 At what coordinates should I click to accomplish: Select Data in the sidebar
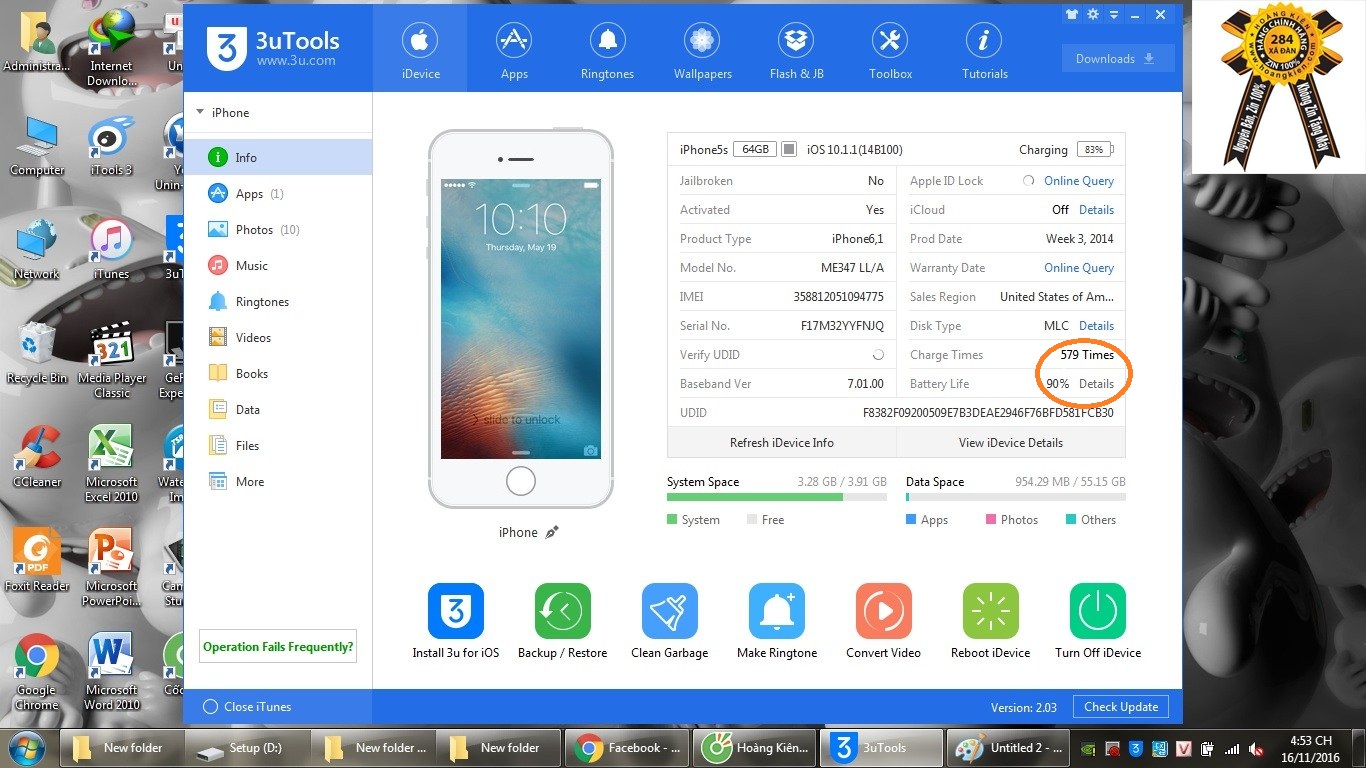pyautogui.click(x=278, y=410)
